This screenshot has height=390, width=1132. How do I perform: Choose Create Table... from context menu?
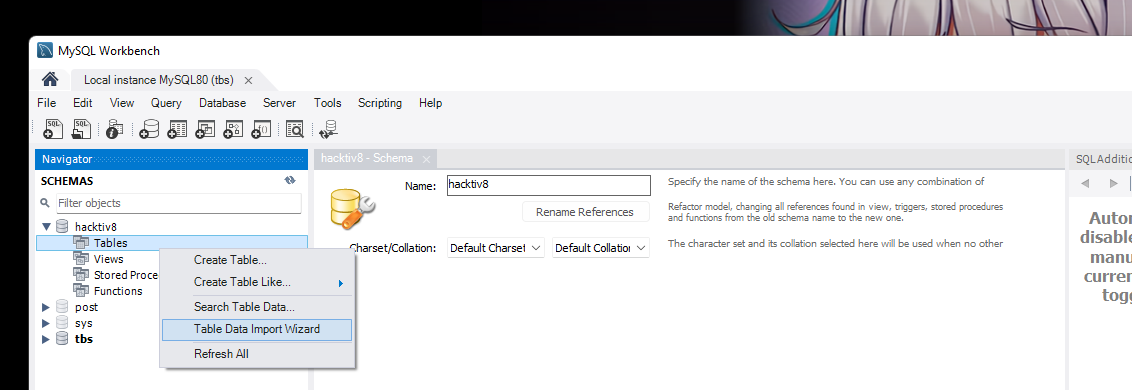(x=257, y=260)
